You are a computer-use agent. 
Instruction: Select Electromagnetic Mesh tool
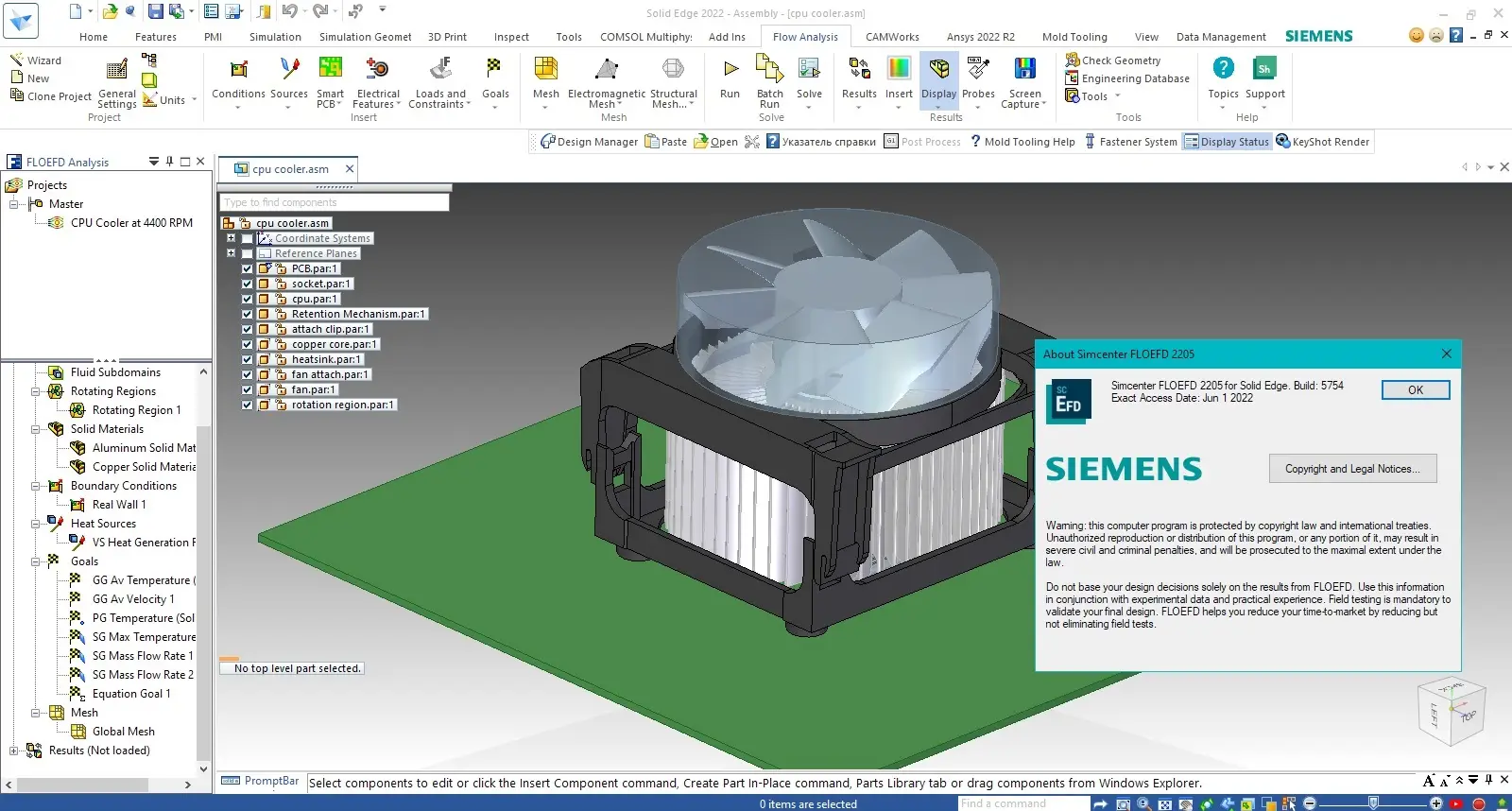tap(607, 80)
